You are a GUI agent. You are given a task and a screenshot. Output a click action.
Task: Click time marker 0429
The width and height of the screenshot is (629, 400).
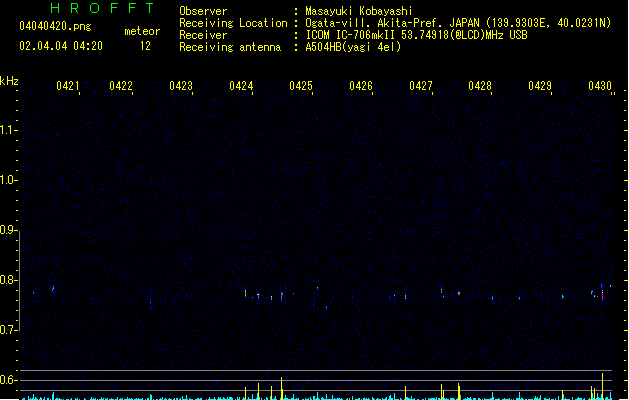click(x=540, y=86)
